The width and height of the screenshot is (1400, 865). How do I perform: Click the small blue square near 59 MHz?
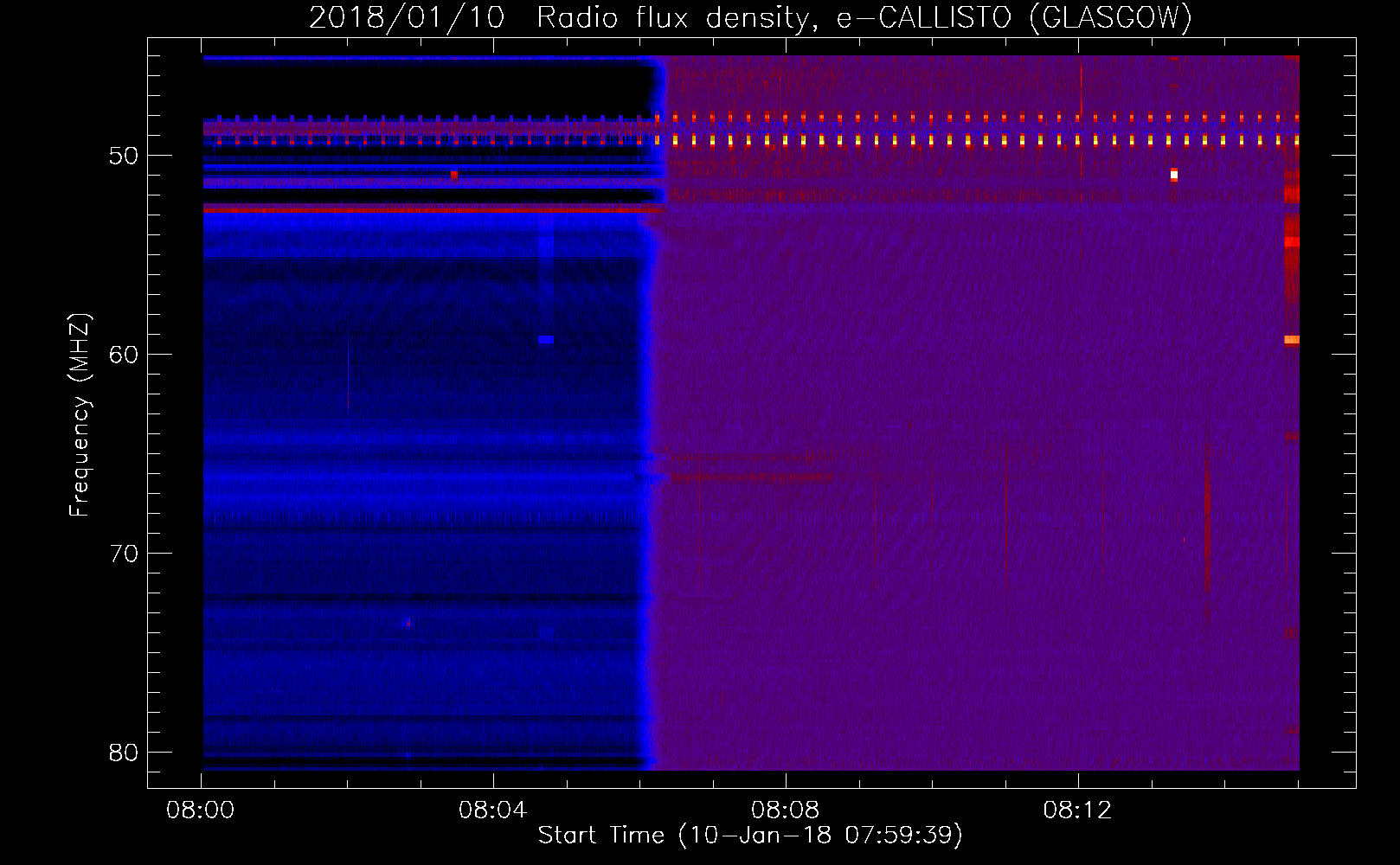click(x=546, y=340)
